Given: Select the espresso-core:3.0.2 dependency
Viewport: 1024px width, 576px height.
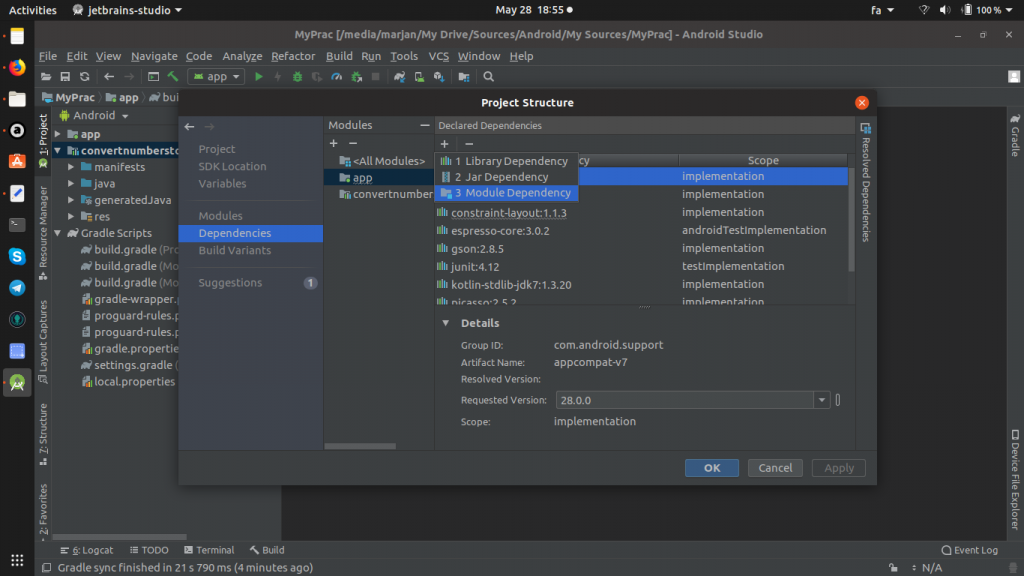Looking at the screenshot, I should pos(641,231).
